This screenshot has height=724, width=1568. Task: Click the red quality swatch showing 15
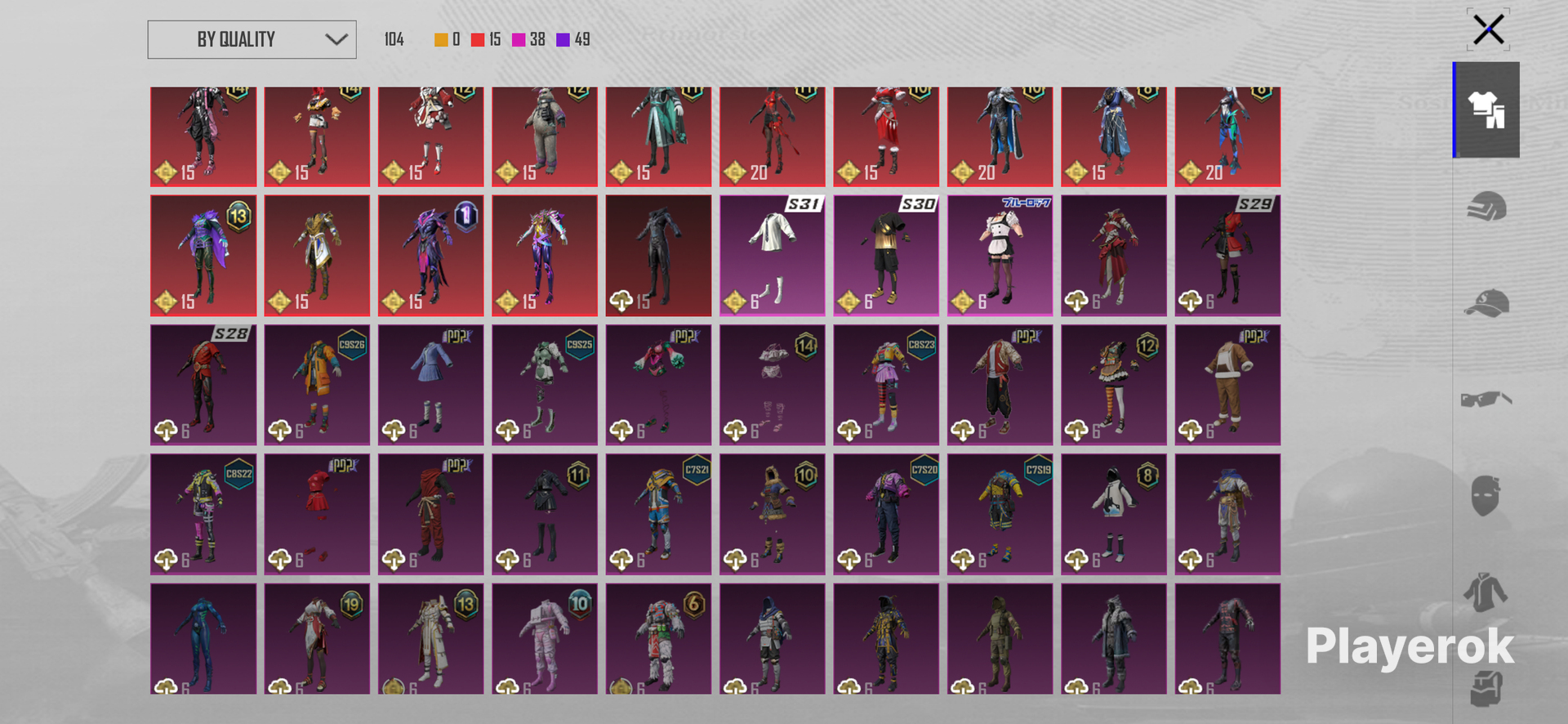pos(478,39)
